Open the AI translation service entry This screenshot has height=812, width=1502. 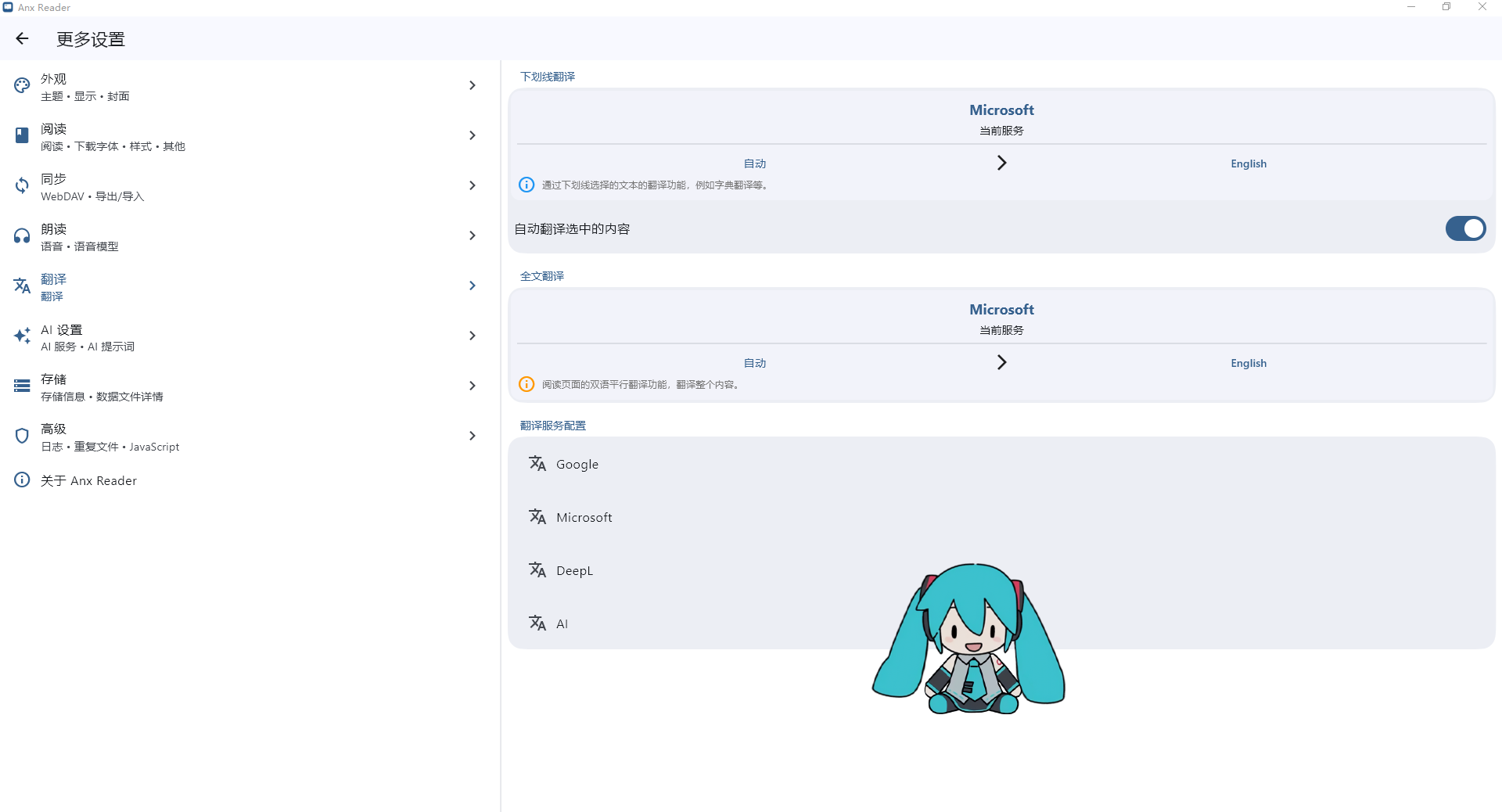coord(562,623)
